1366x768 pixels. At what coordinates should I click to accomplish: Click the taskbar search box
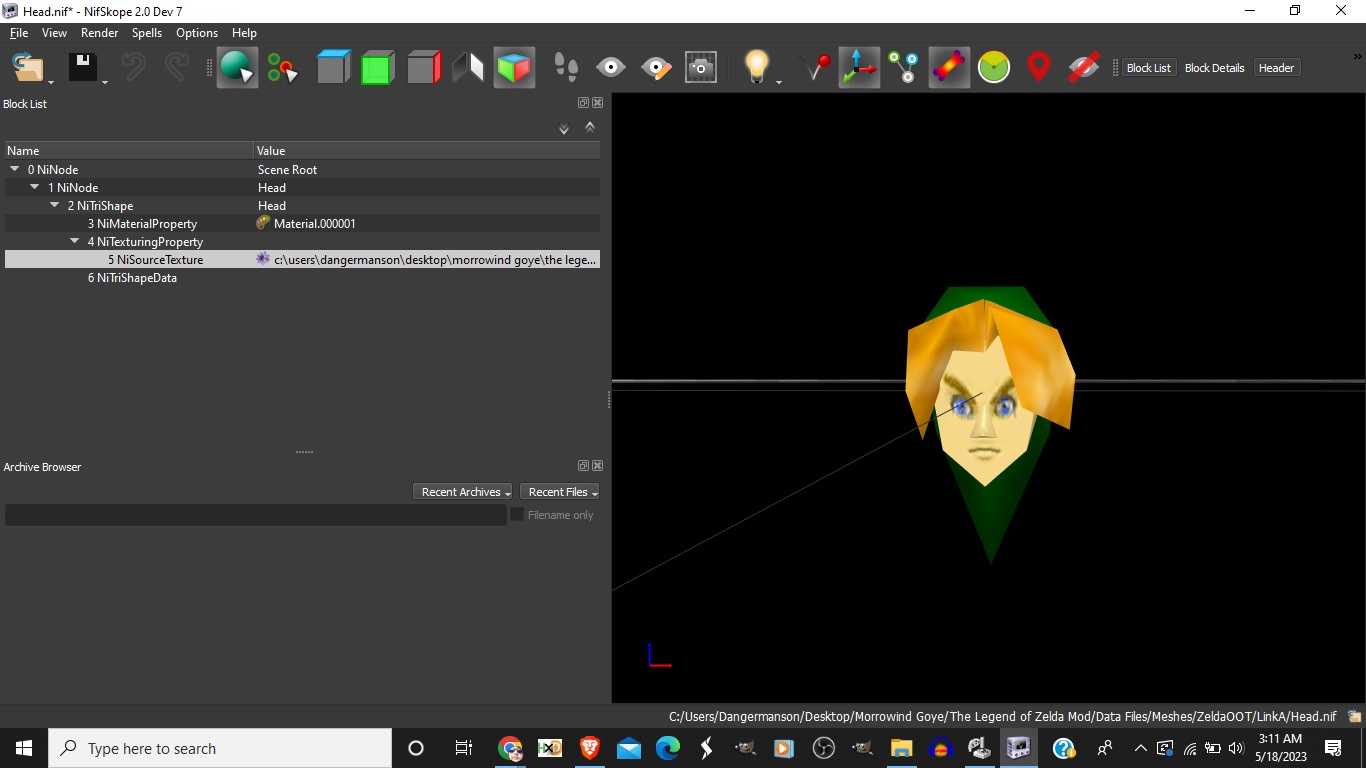tap(220, 748)
